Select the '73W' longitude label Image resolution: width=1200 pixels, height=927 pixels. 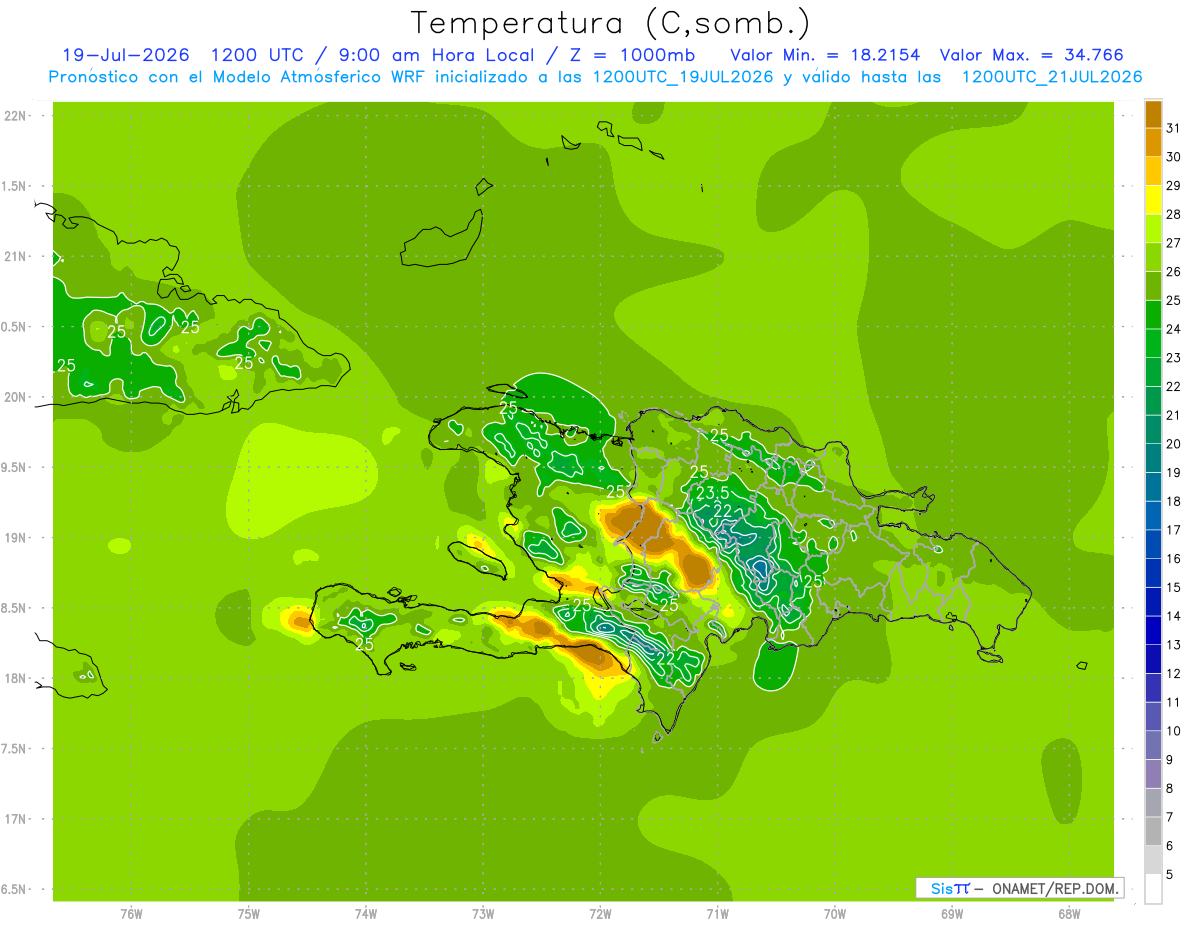pos(483,914)
